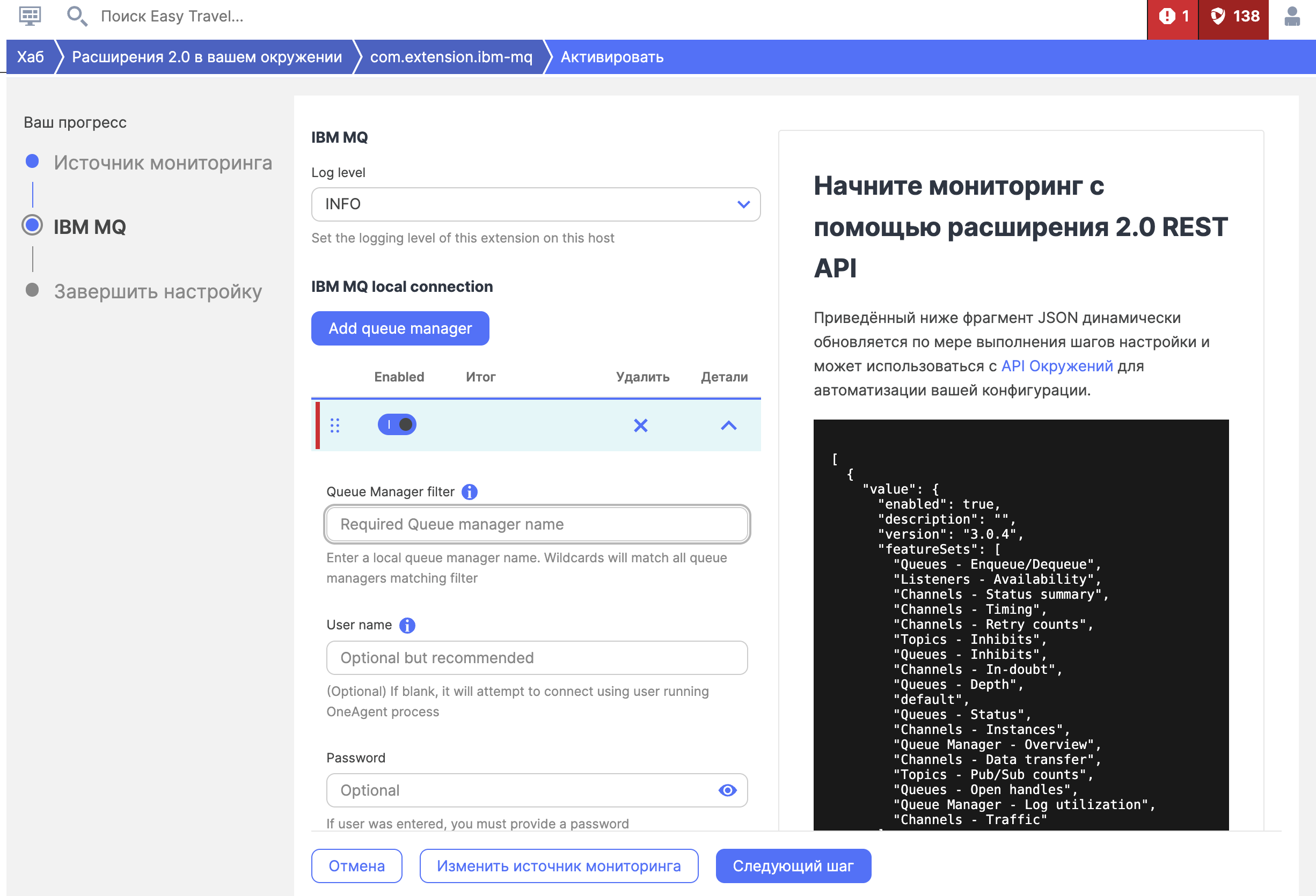Click the dashboard monitor icon in top bar

[x=30, y=16]
